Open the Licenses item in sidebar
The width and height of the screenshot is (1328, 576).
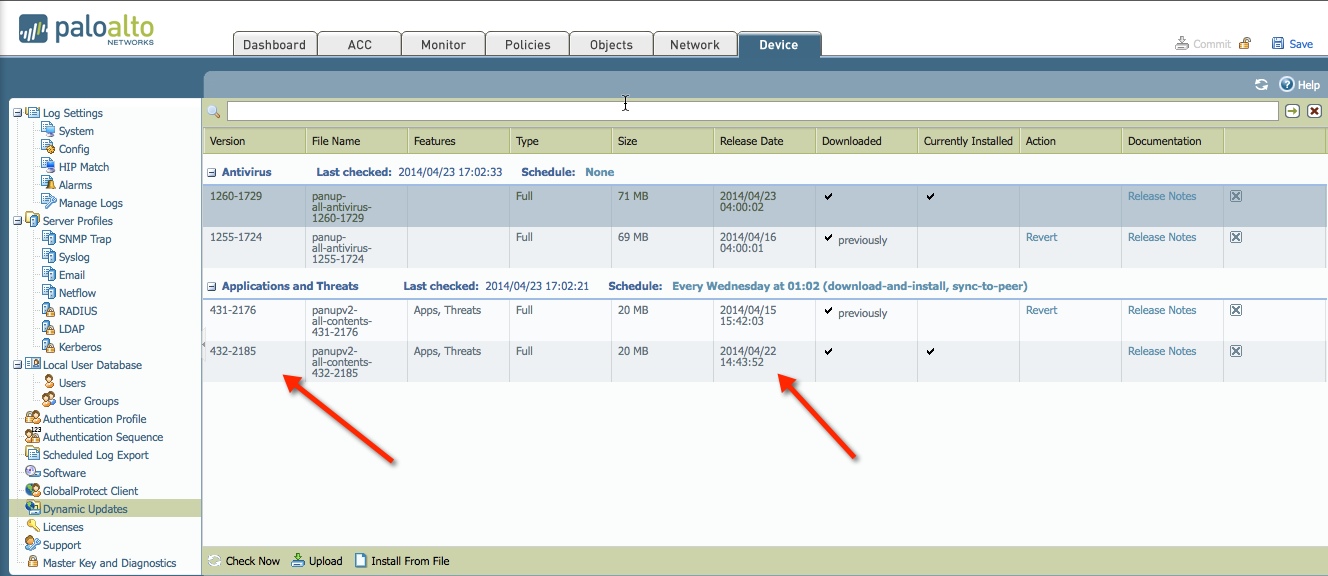(63, 527)
